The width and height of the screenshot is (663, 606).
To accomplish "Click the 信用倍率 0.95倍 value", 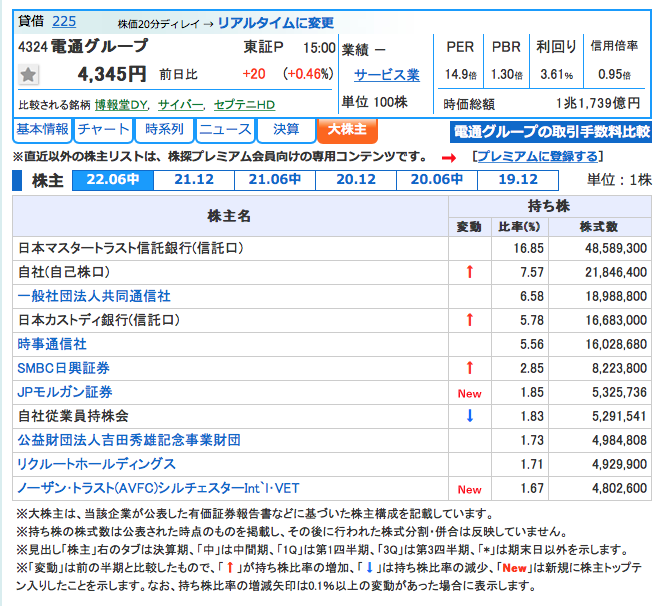I will pyautogui.click(x=614, y=75).
